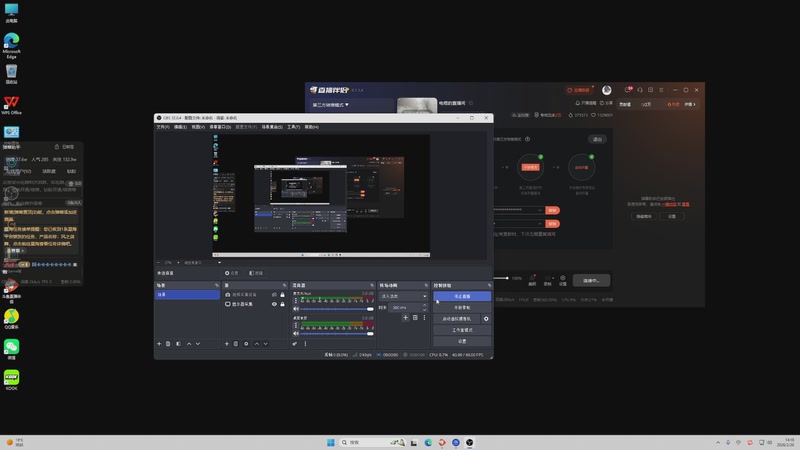The width and height of the screenshot is (800, 450).
Task: Toggle lock on the first source in Sources list
Action: 282,295
